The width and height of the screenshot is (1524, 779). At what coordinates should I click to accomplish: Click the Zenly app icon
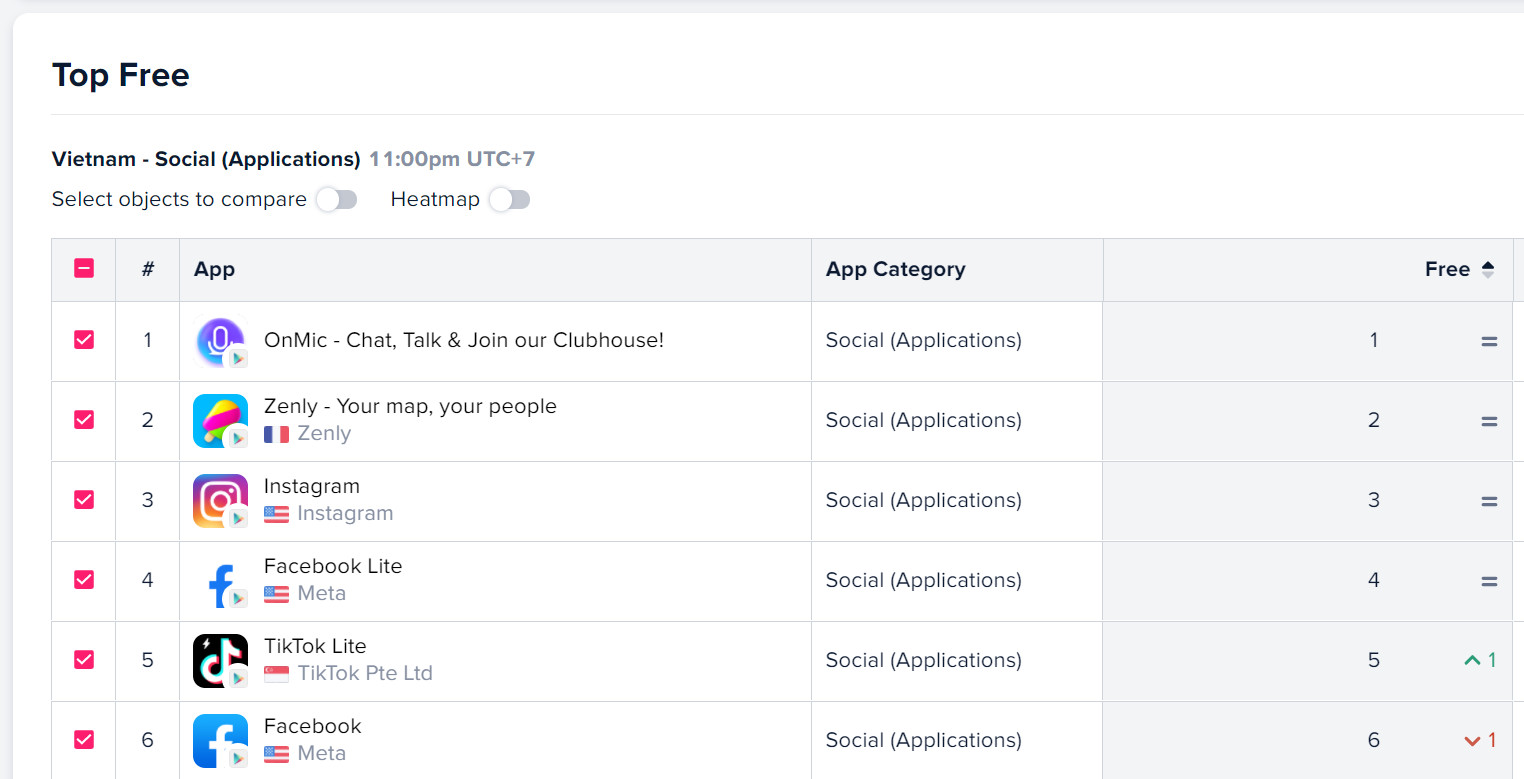pyautogui.click(x=220, y=421)
